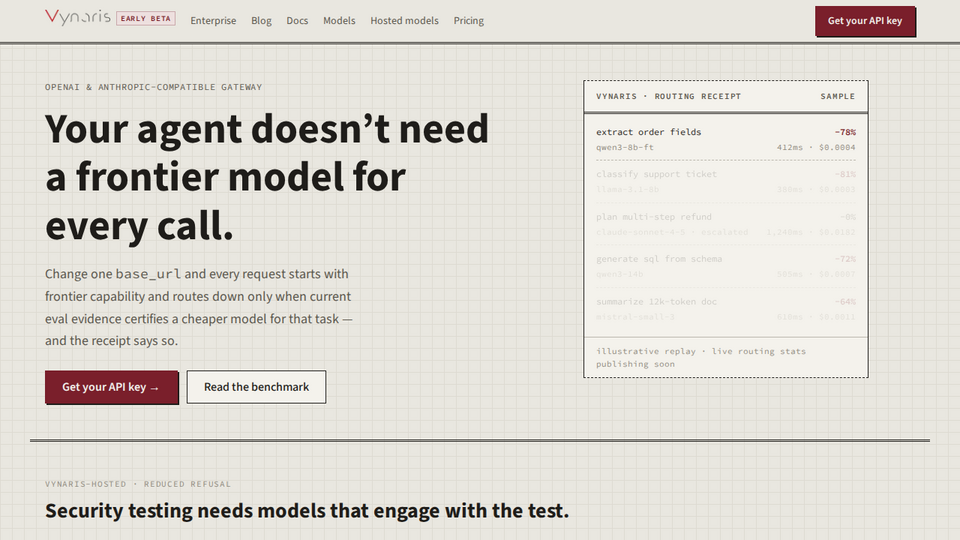Select the 'plan multi-step refund' receipt row
This screenshot has height=540, width=960.
pos(726,224)
